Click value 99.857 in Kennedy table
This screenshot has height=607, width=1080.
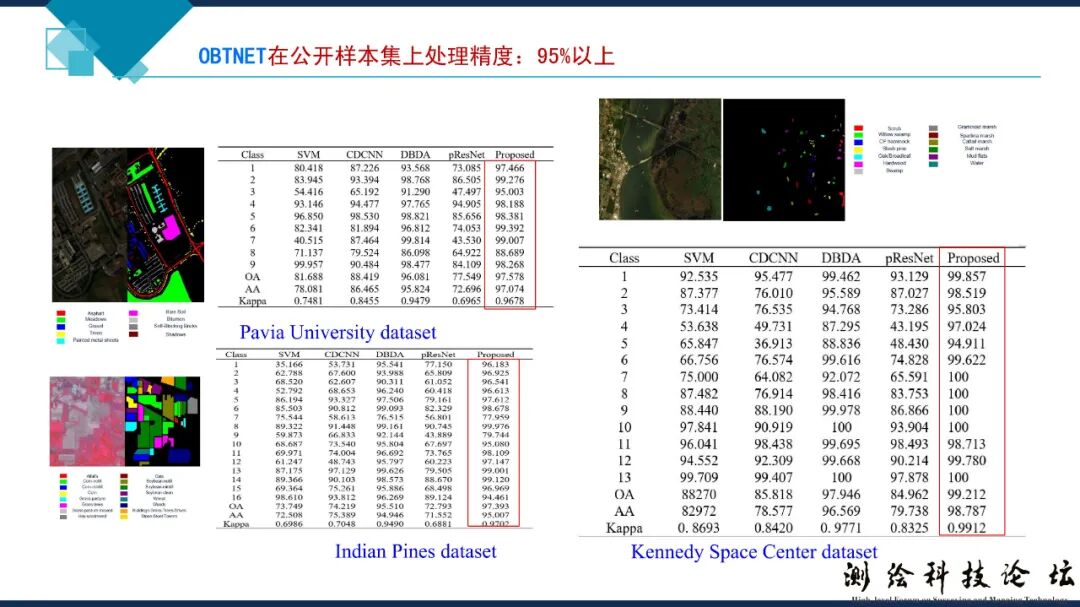coord(966,276)
